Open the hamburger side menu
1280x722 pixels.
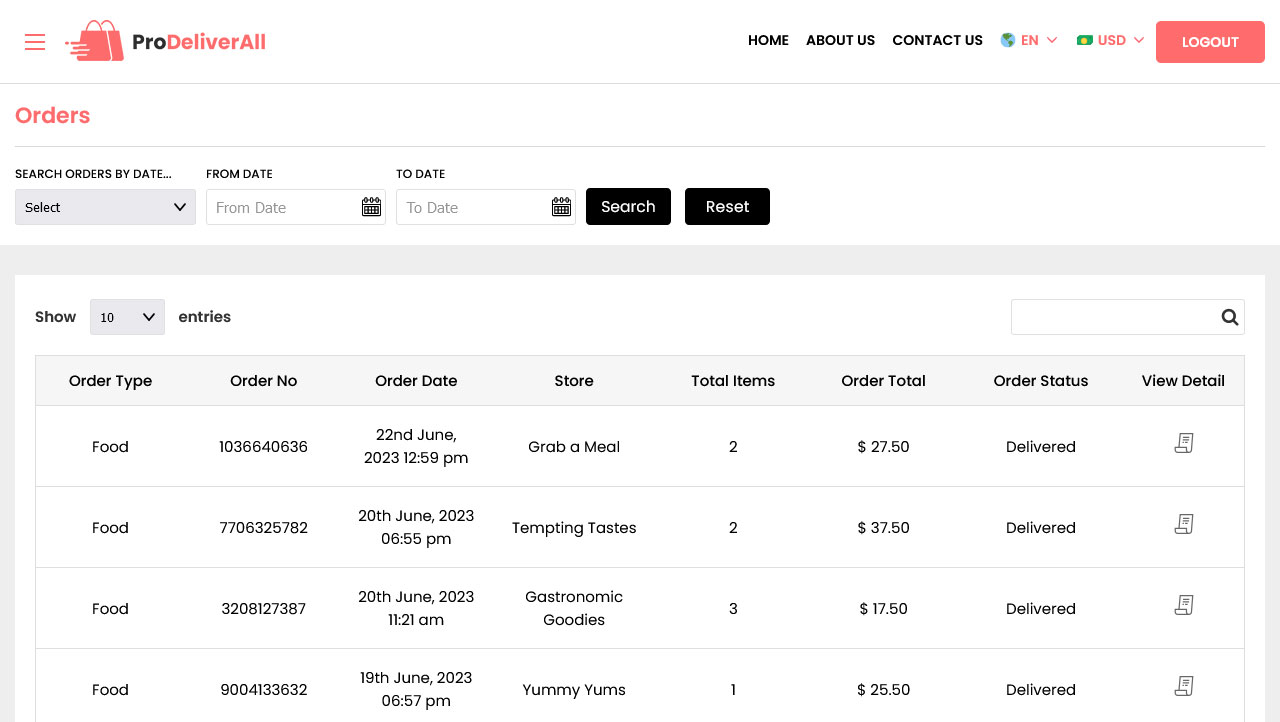[x=35, y=41]
